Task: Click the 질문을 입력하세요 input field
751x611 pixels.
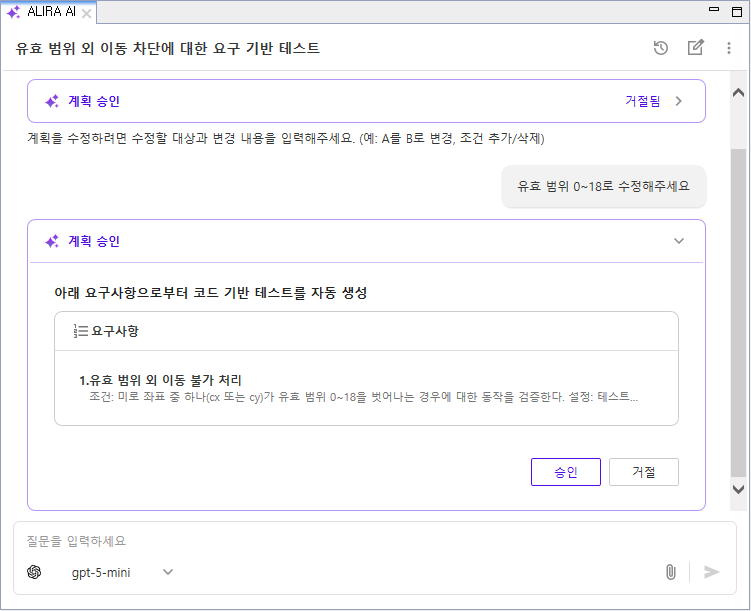Action: click(x=374, y=541)
